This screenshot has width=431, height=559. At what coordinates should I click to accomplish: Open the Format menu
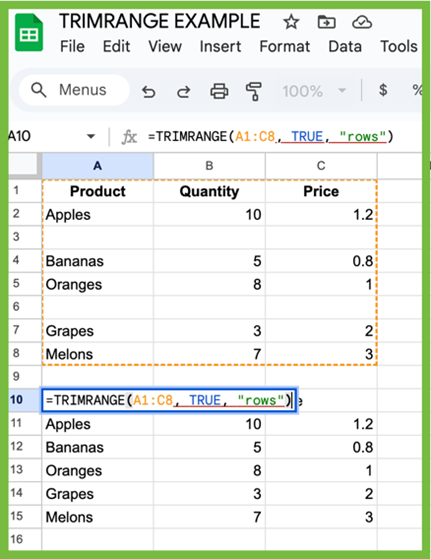(x=284, y=46)
